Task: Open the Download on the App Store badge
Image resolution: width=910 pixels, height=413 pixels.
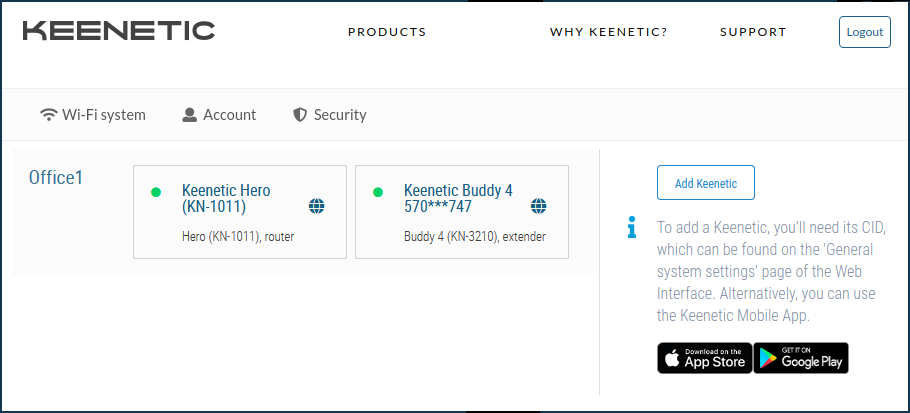Action: (x=703, y=358)
